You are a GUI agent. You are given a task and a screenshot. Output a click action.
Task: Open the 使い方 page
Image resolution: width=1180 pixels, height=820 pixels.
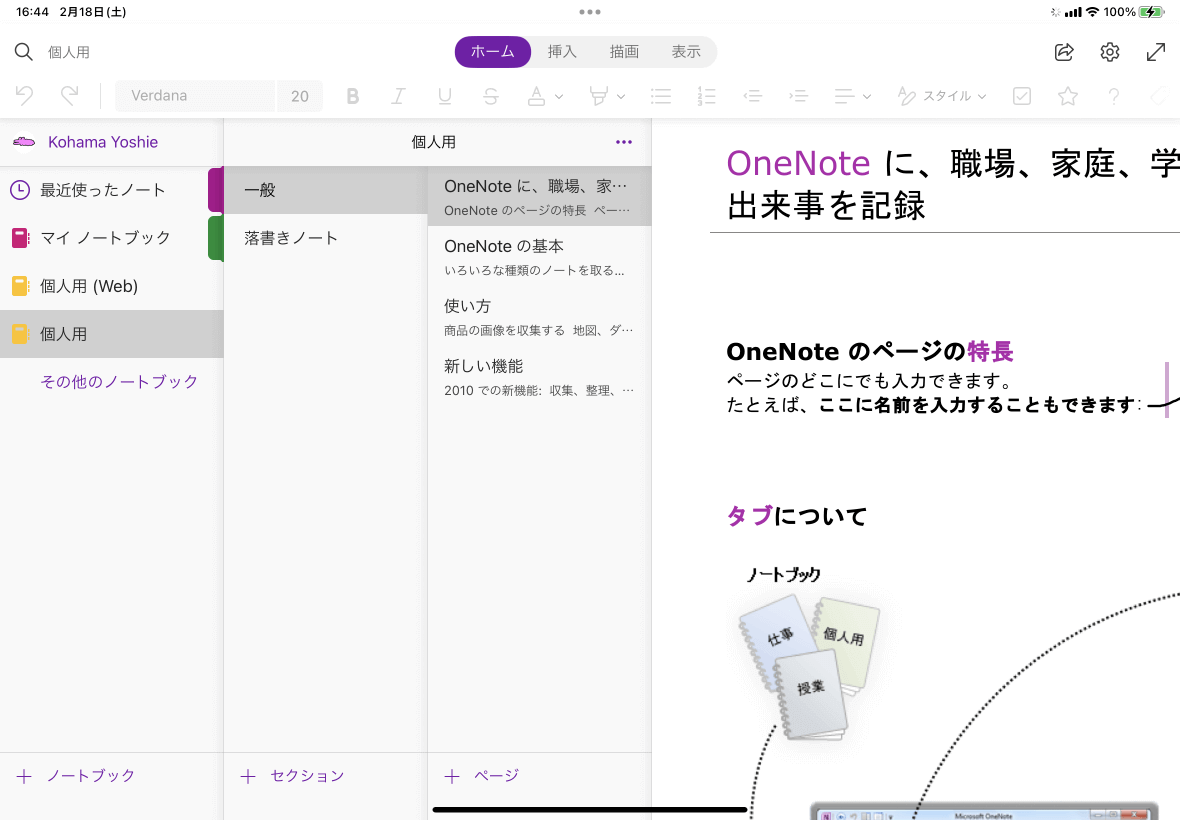click(x=540, y=317)
